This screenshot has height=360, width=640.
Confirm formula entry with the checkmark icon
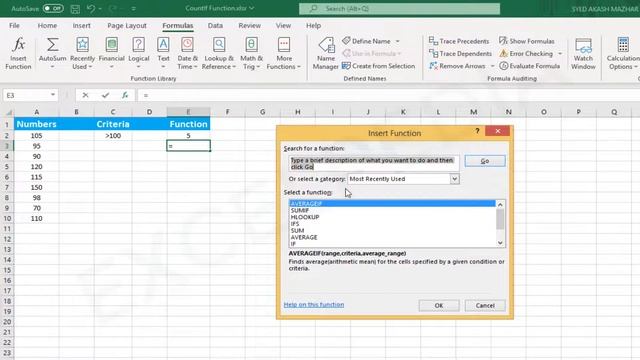[105, 95]
